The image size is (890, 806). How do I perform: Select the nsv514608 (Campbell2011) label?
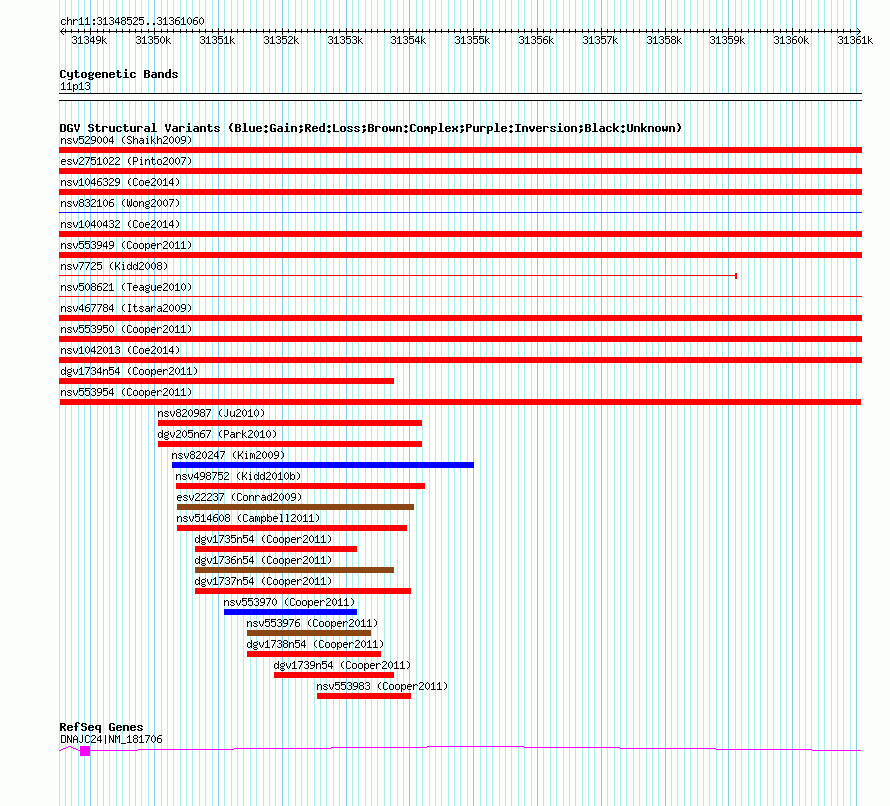[x=248, y=518]
